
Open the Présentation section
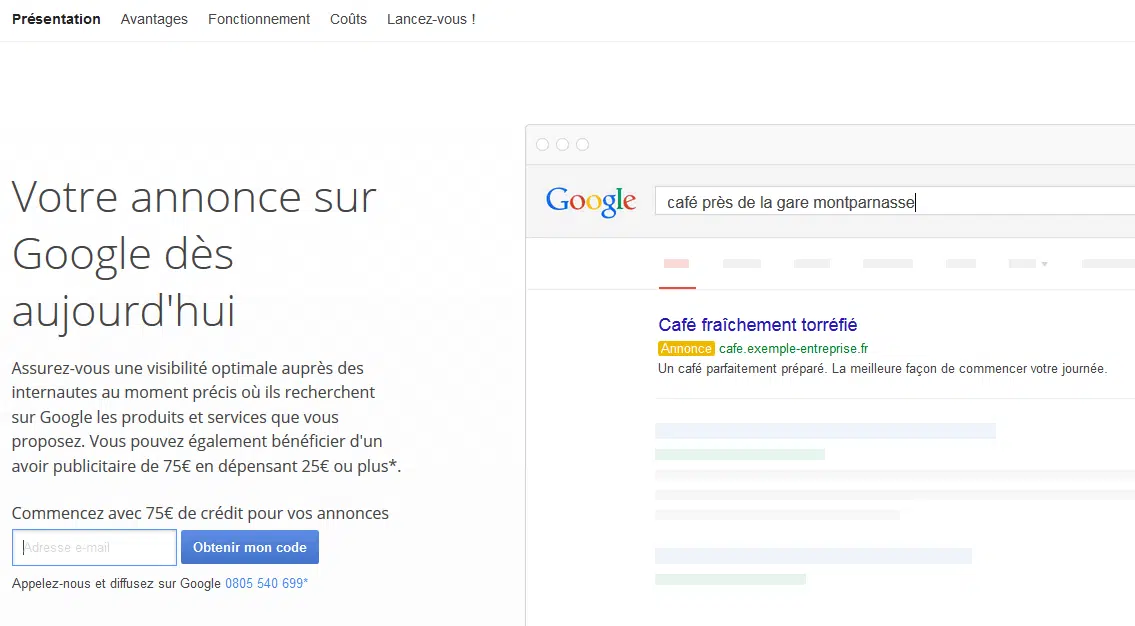pos(56,19)
